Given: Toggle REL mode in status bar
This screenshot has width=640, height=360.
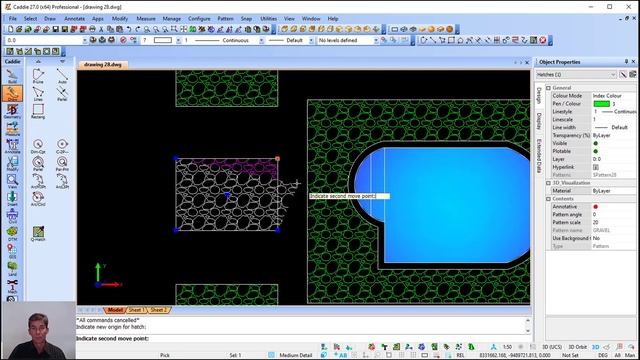Looking at the screenshot, I should click(460, 355).
